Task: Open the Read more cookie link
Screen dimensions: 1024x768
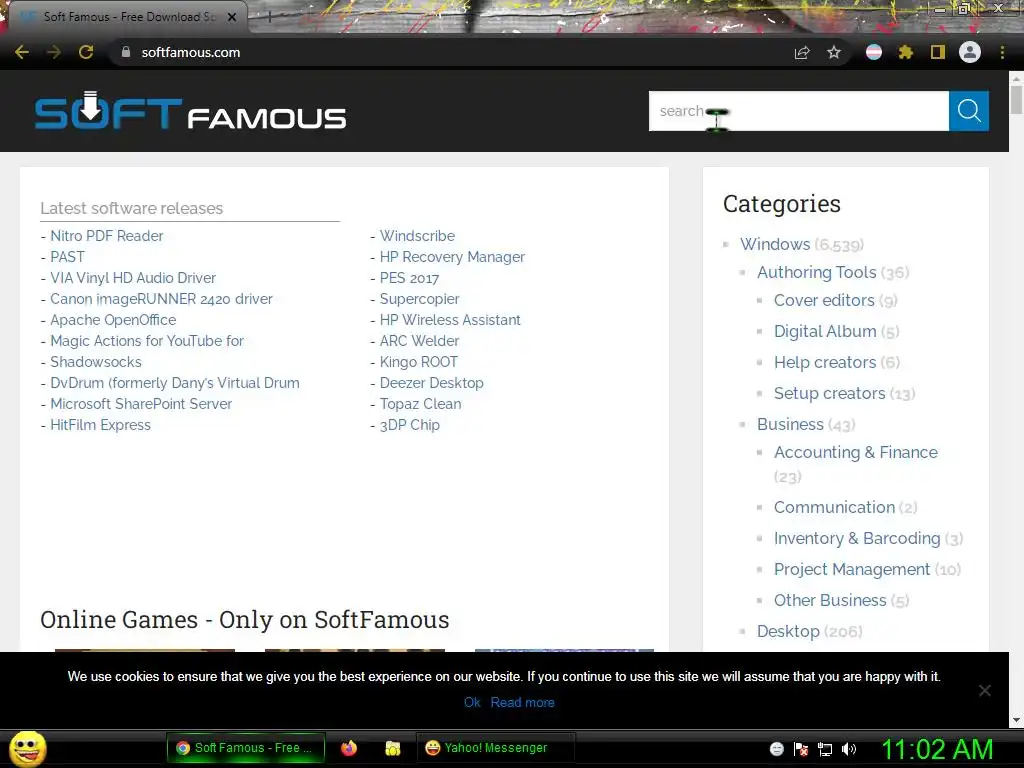Action: (522, 703)
